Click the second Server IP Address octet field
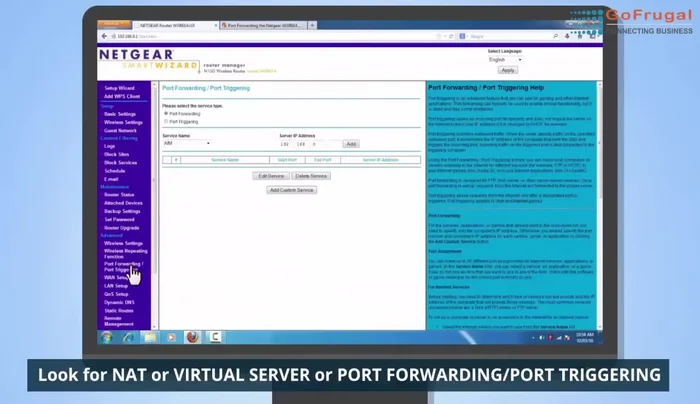Image resolution: width=700 pixels, height=404 pixels. (301, 144)
